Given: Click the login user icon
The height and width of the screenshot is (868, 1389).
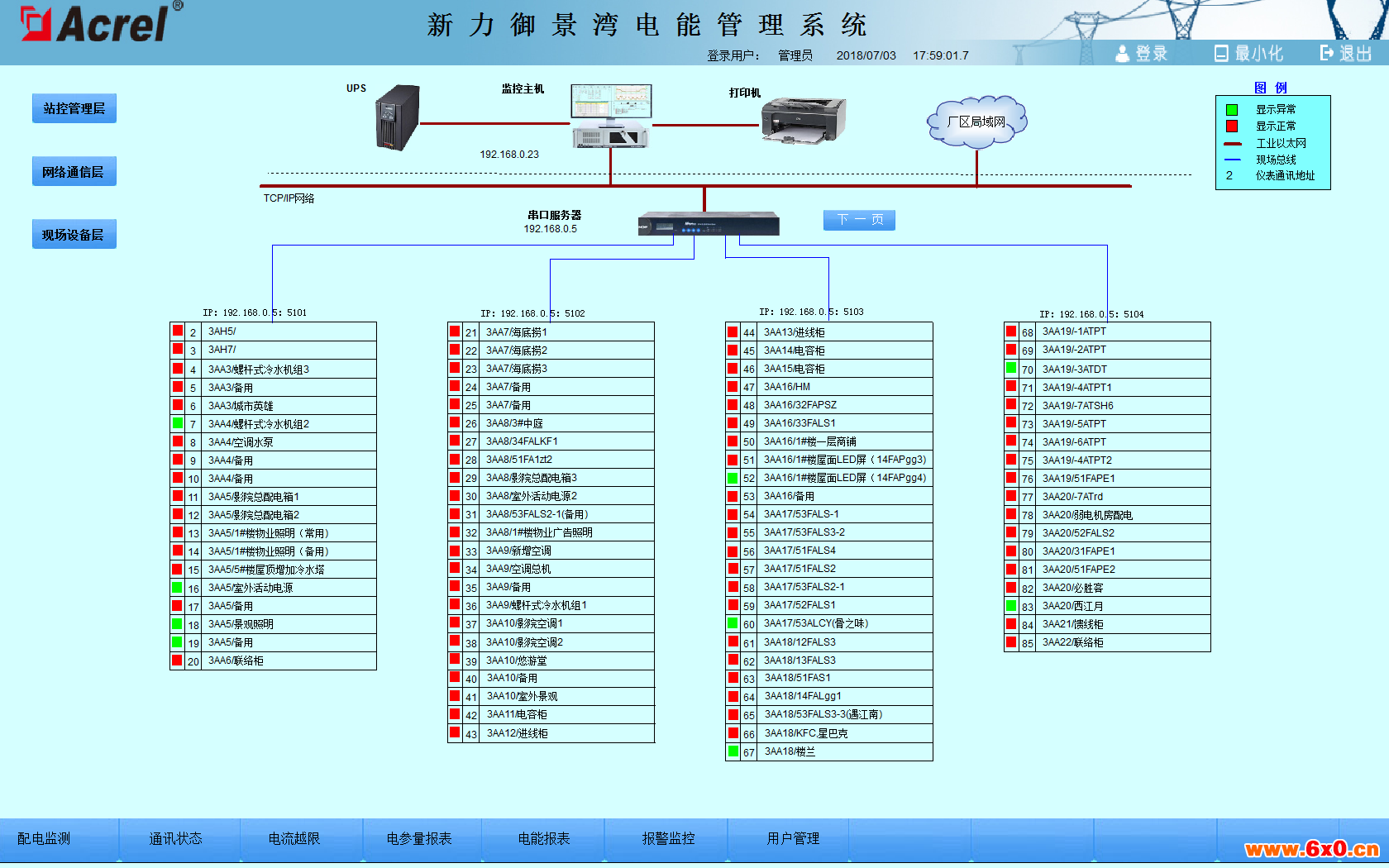Looking at the screenshot, I should pos(1122,54).
